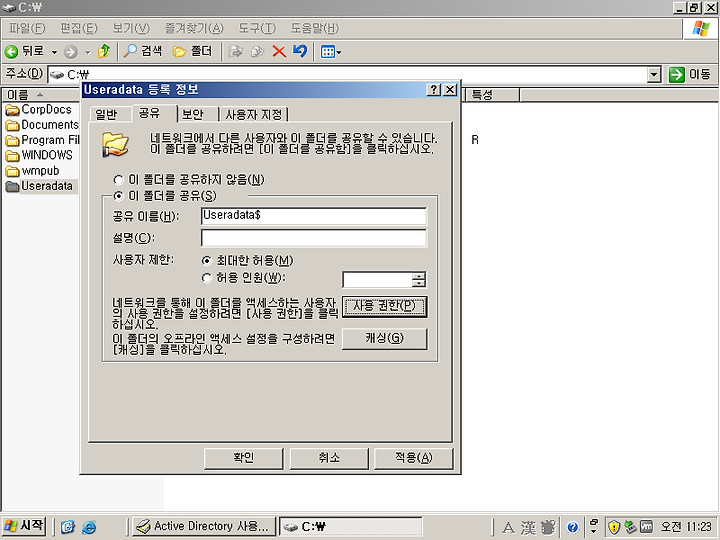Open the Search (검색) toolbar button
The width and height of the screenshot is (720, 540).
pyautogui.click(x=143, y=51)
